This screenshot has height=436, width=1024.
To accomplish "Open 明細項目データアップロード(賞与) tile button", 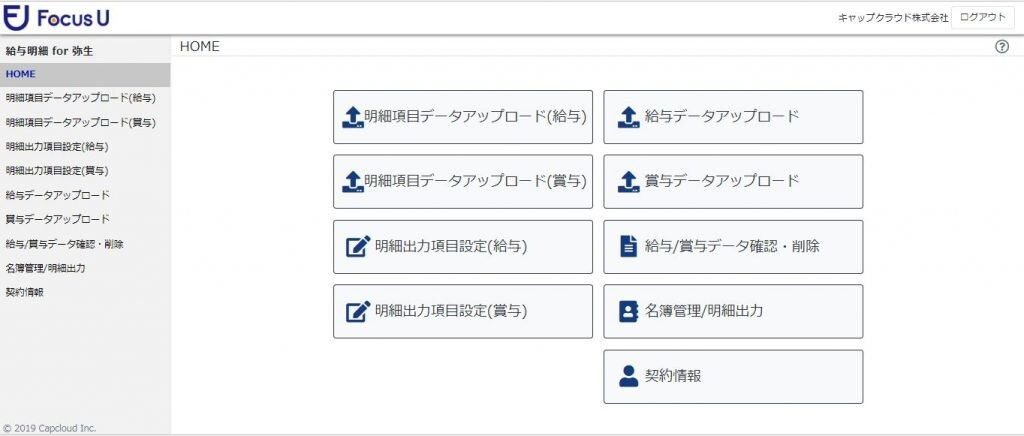I will coord(463,181).
